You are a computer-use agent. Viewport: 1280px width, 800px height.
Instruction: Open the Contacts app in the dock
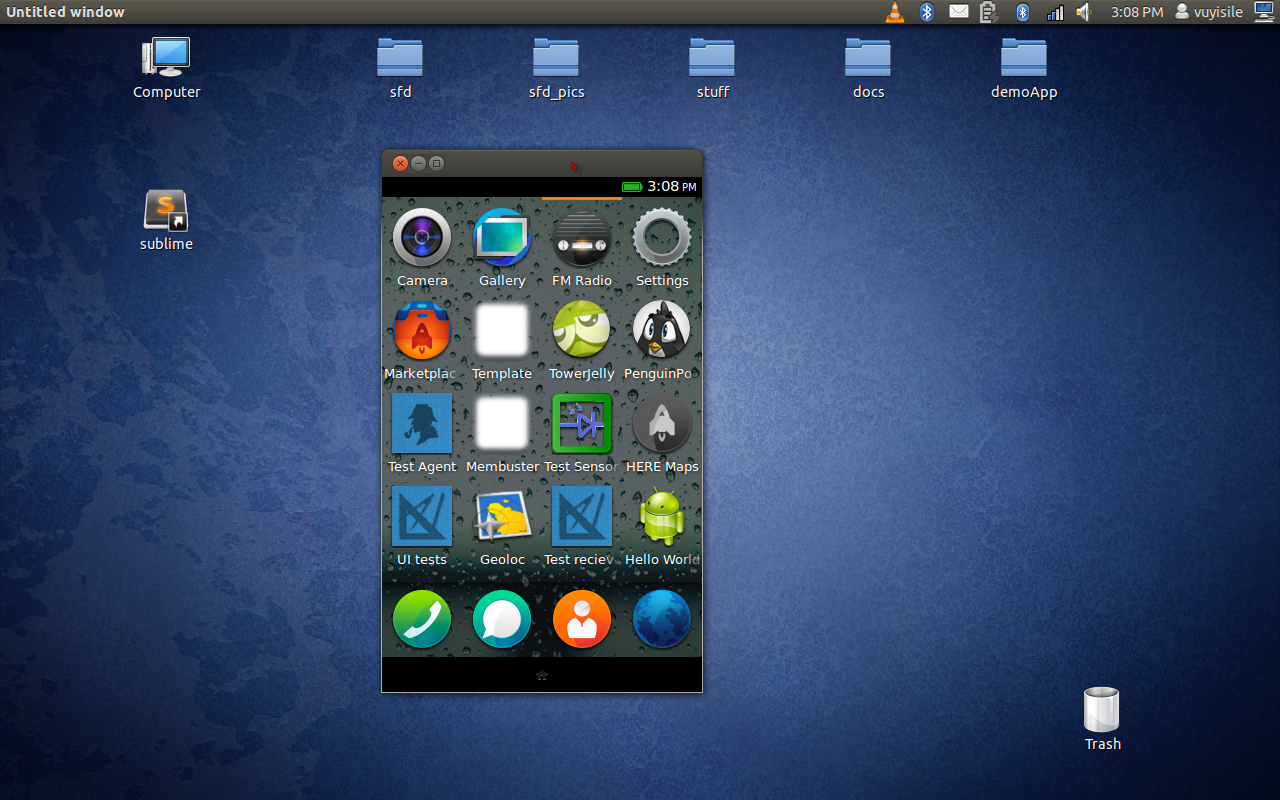click(582, 619)
